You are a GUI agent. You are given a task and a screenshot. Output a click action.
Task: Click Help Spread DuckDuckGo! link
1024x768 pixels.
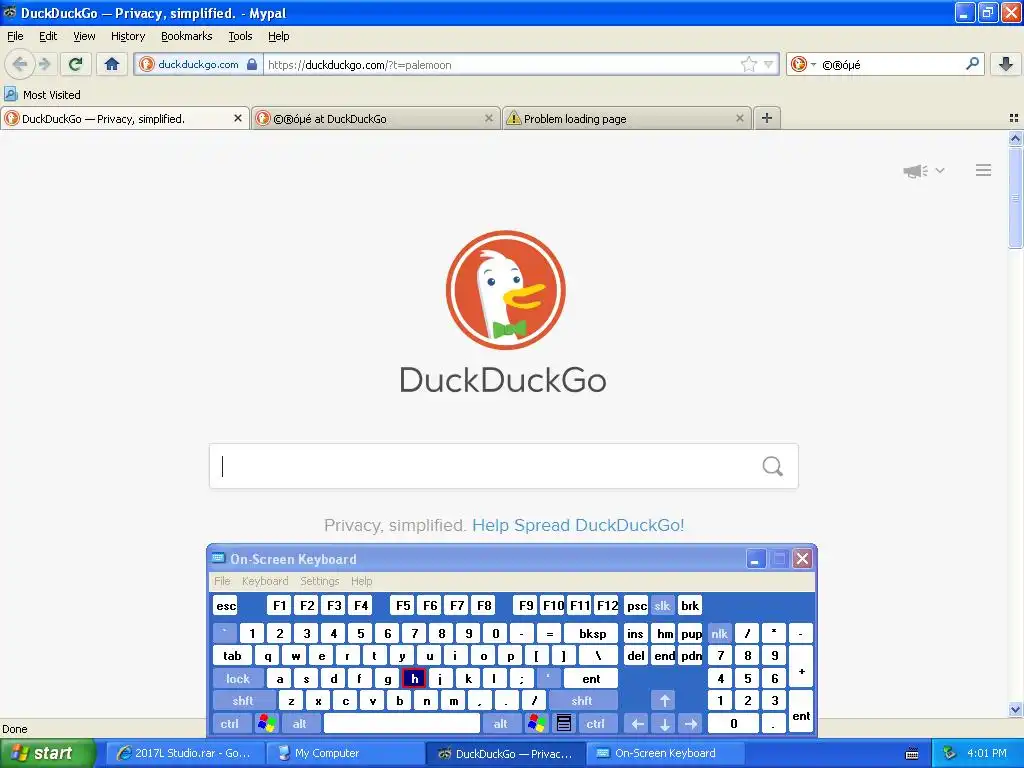578,525
